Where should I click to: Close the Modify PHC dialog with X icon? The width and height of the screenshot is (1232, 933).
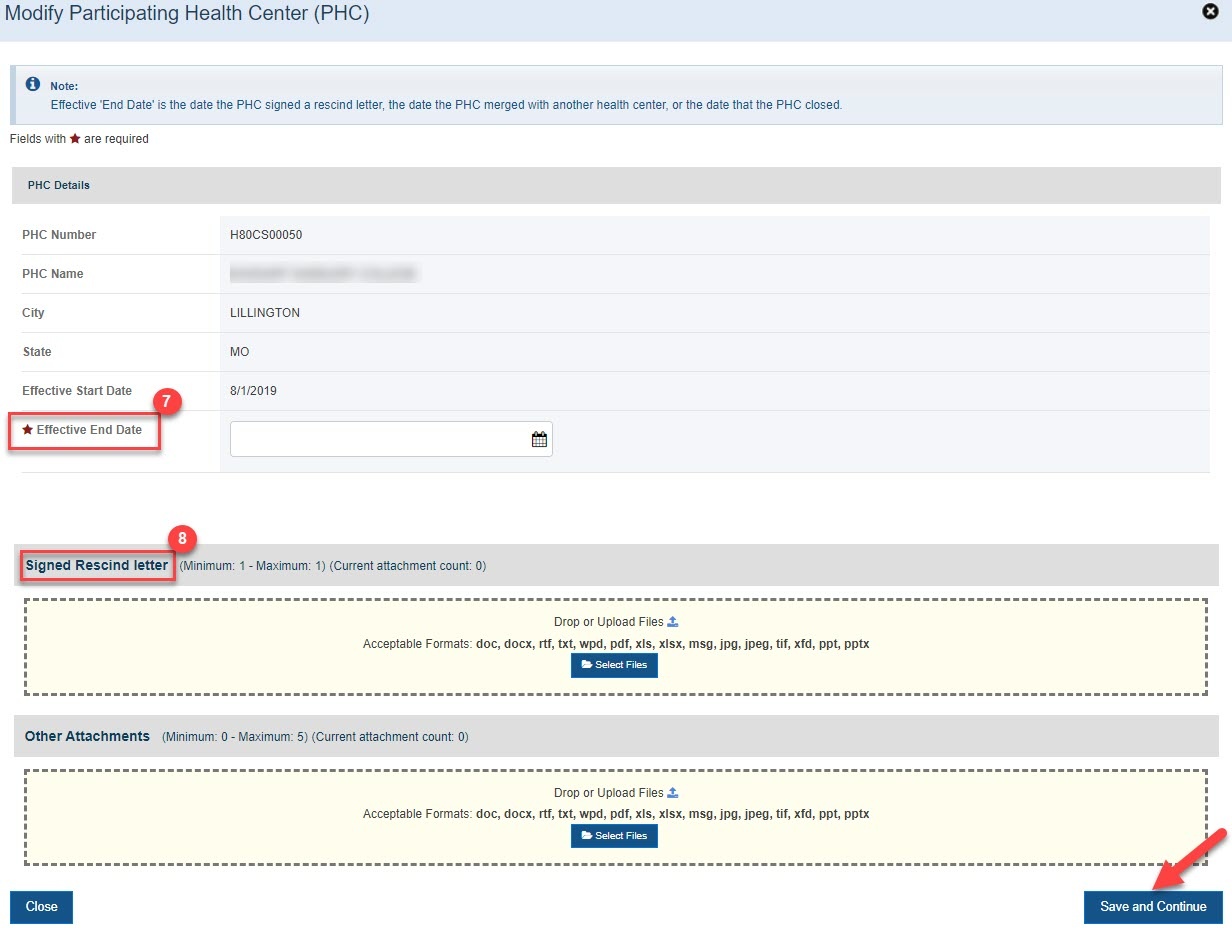(x=1208, y=12)
